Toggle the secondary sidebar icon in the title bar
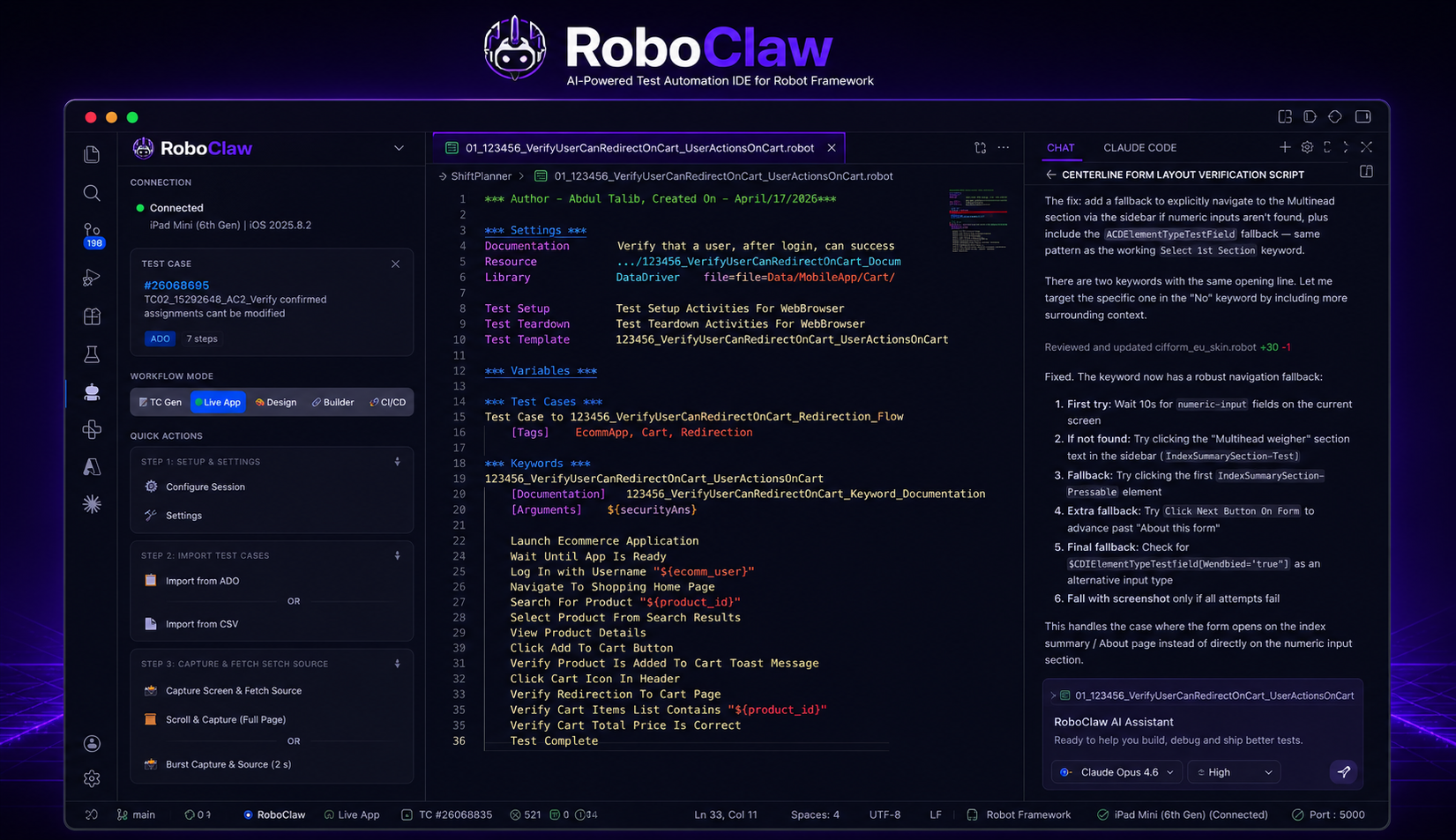The image size is (1456, 840). coord(1363,116)
